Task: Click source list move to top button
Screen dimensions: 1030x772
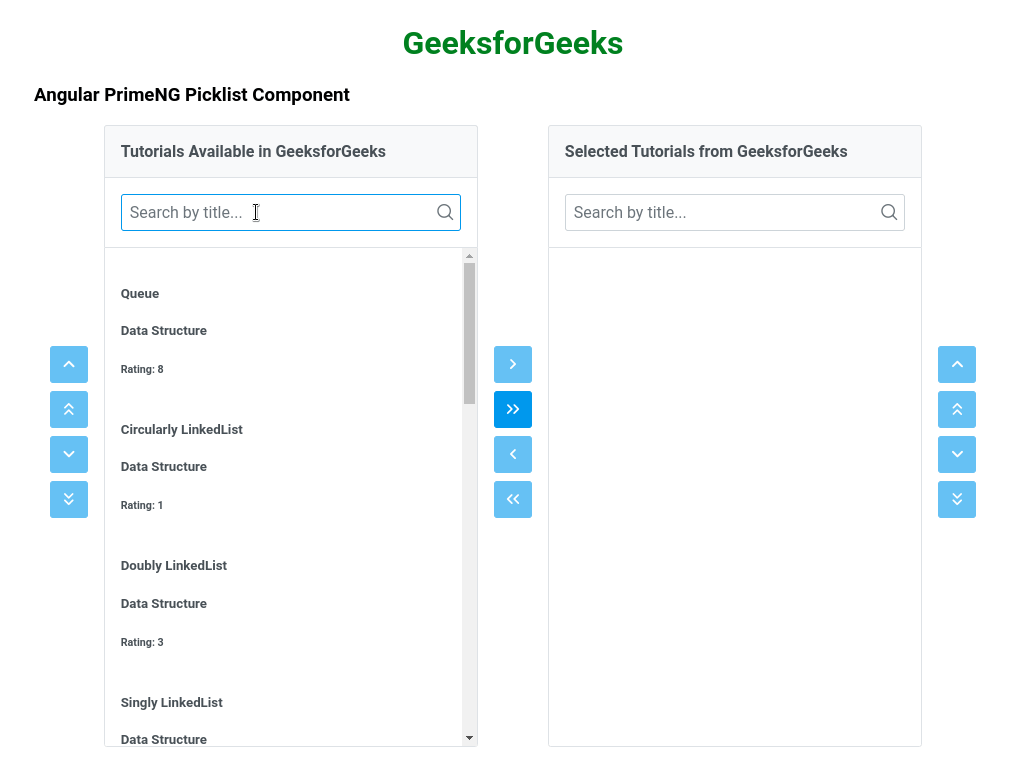Action: [x=69, y=409]
